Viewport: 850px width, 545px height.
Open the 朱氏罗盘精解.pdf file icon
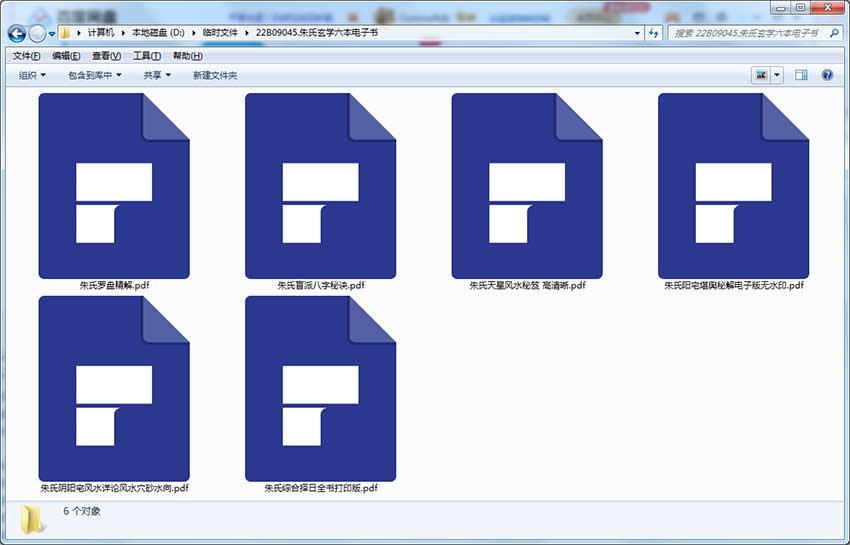(114, 185)
